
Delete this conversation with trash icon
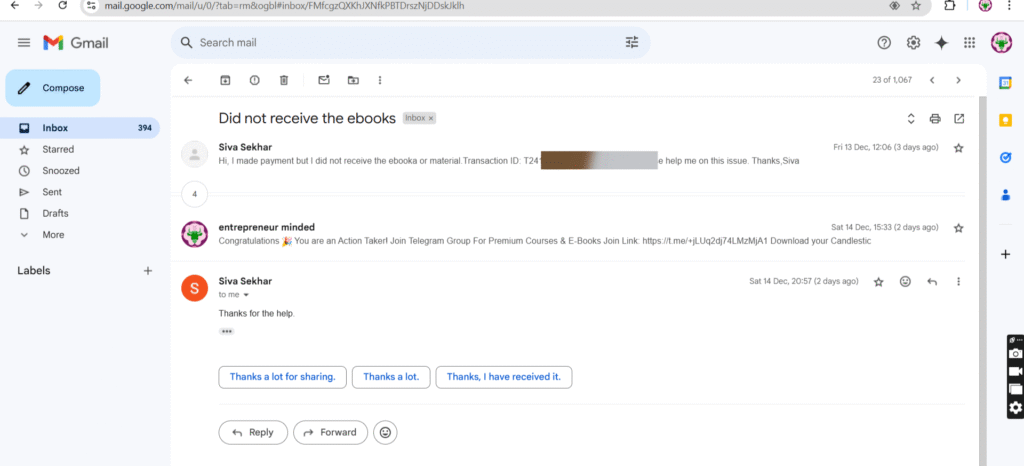click(284, 80)
